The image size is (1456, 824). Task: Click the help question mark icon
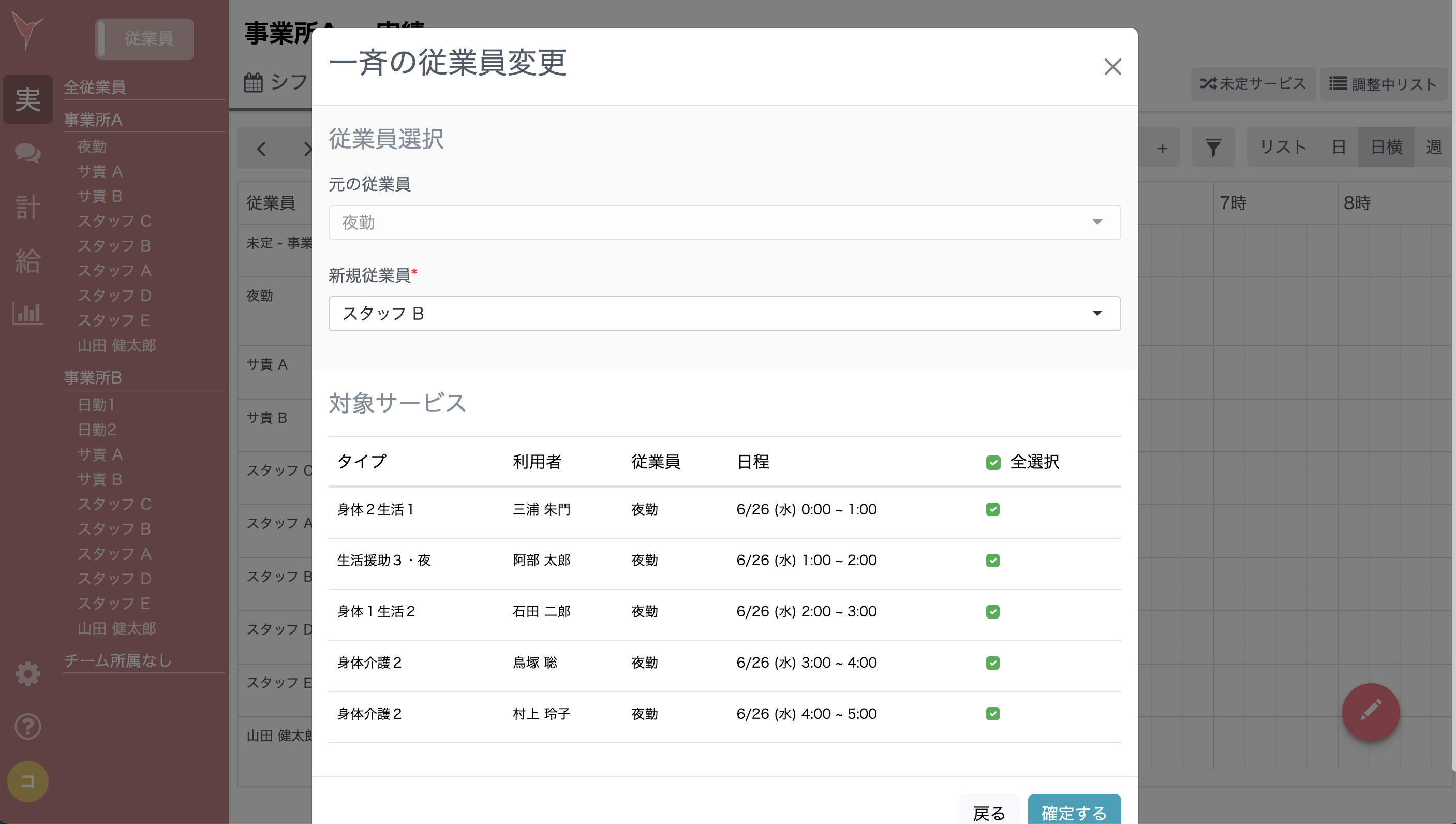(x=27, y=727)
